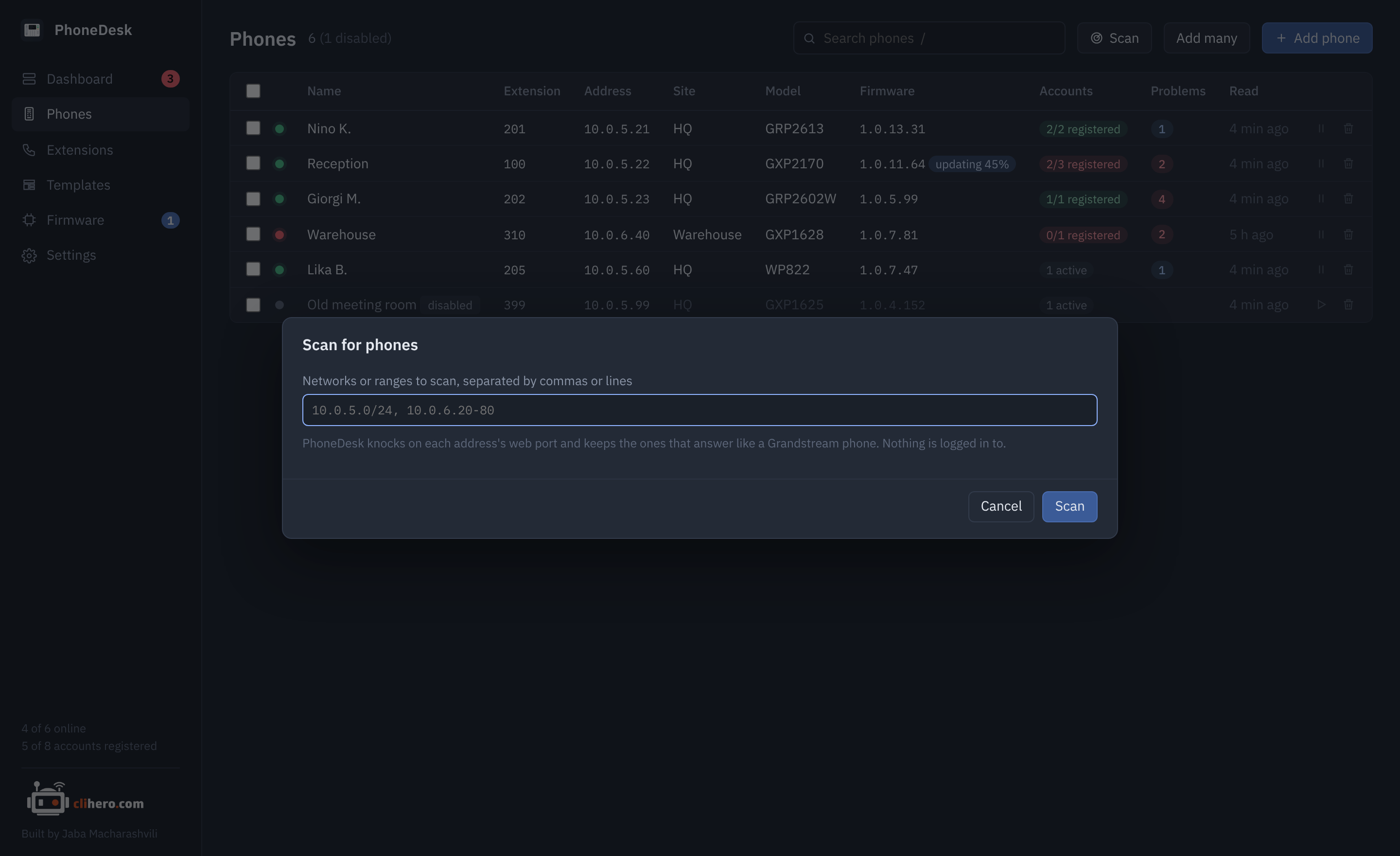Delete the Nino K. phone via trash icon
Viewport: 1400px width, 856px height.
click(1348, 128)
